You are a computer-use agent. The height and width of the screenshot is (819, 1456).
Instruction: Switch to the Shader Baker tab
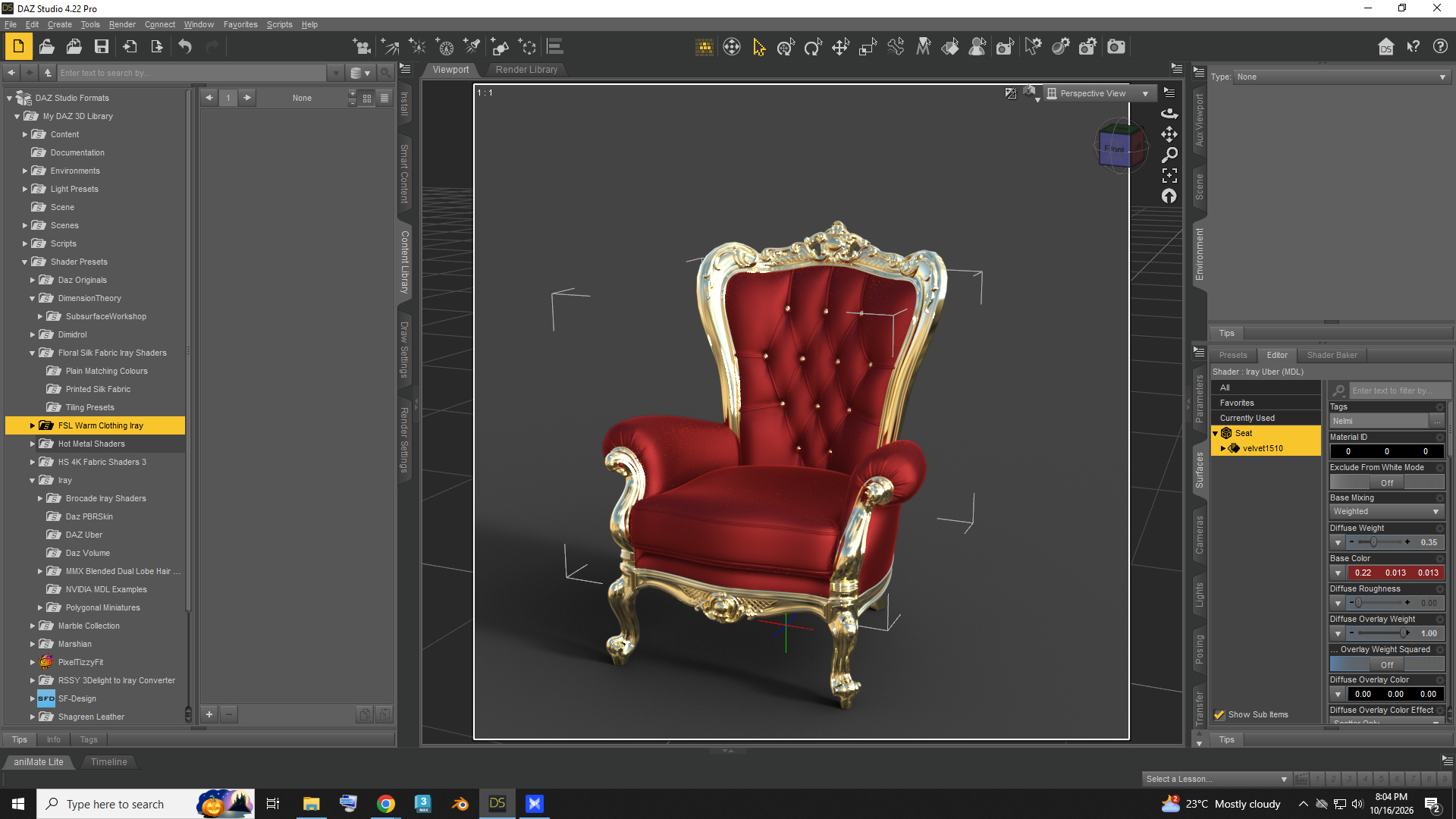pyautogui.click(x=1332, y=355)
